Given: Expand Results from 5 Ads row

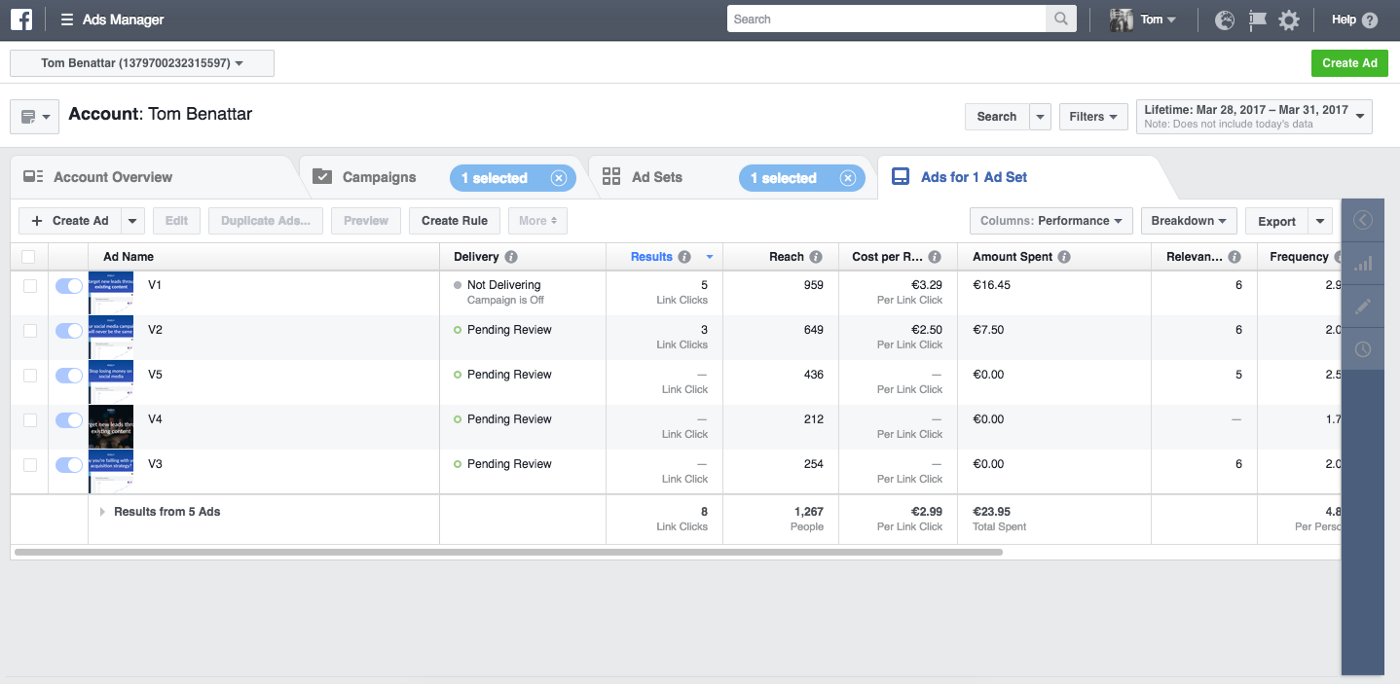Looking at the screenshot, I should click(x=102, y=512).
